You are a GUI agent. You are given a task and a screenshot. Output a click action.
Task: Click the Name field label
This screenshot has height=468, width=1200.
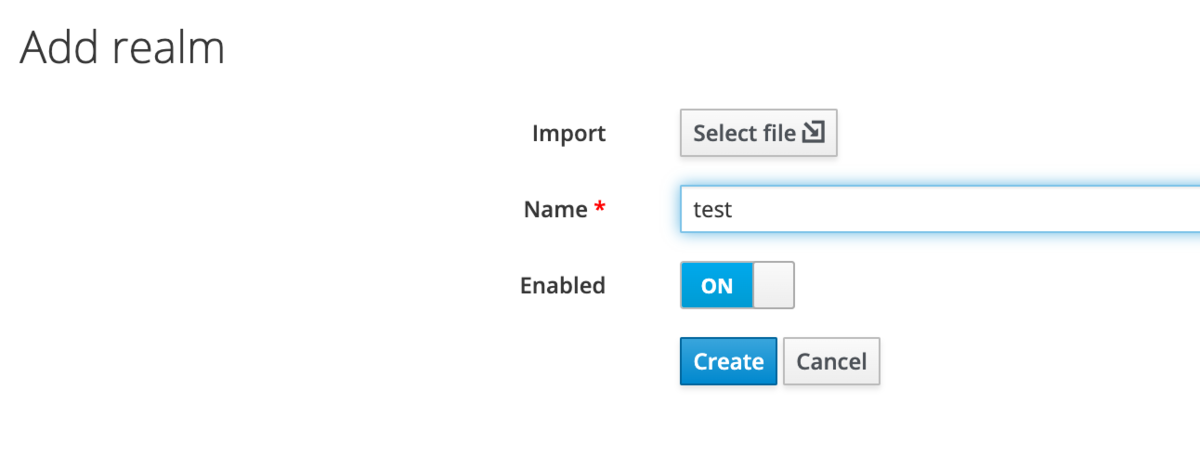click(x=555, y=209)
